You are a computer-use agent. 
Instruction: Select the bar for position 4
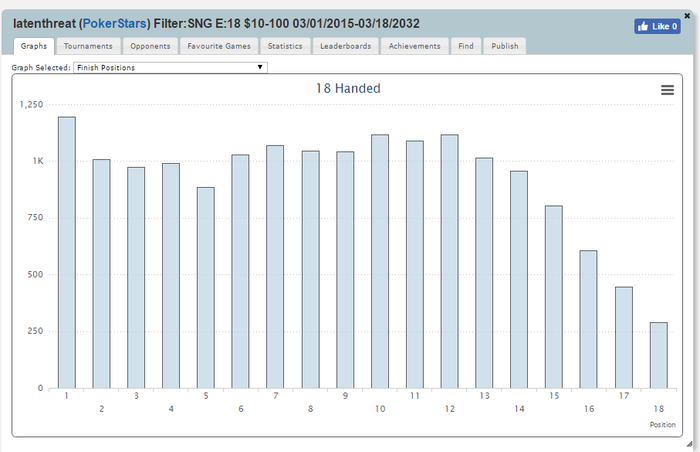pyautogui.click(x=171, y=276)
